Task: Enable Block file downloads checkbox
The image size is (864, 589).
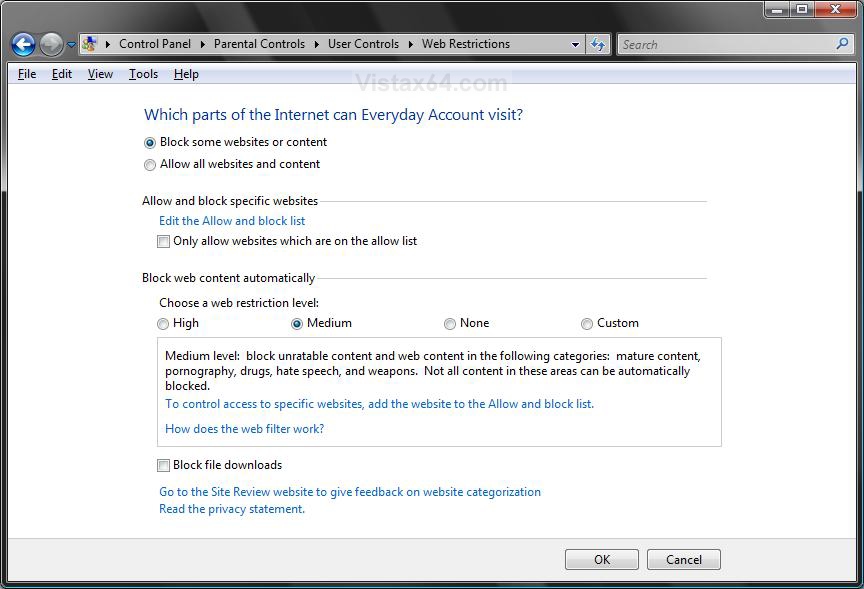Action: [x=164, y=466]
